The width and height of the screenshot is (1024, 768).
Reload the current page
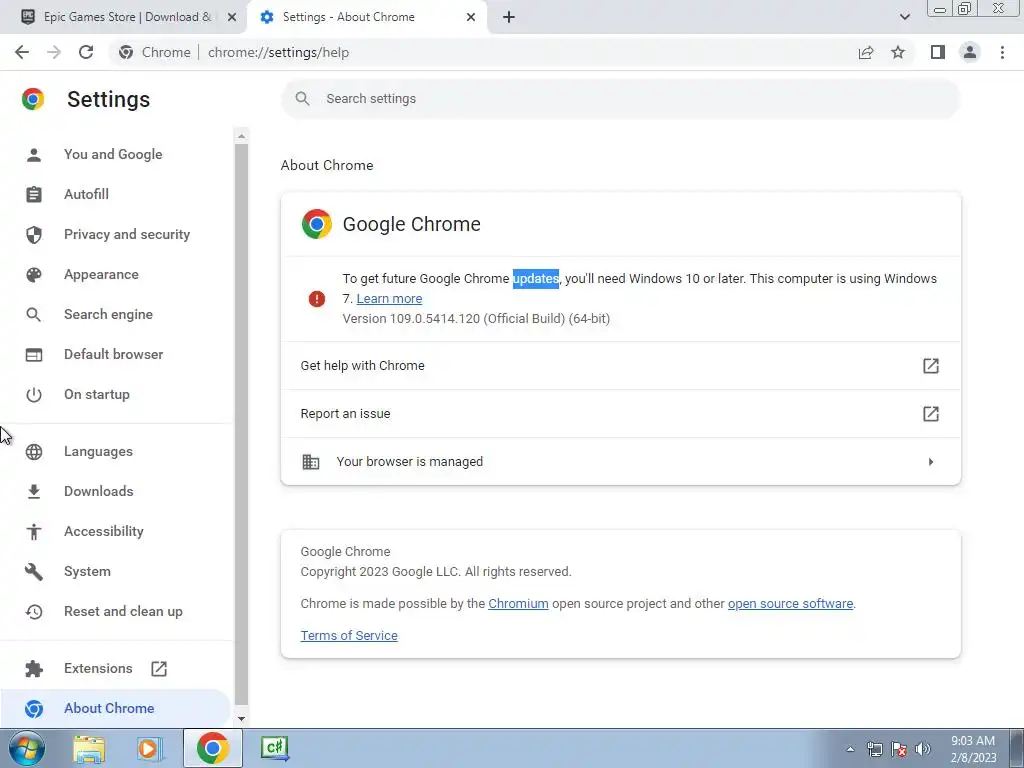click(x=86, y=52)
